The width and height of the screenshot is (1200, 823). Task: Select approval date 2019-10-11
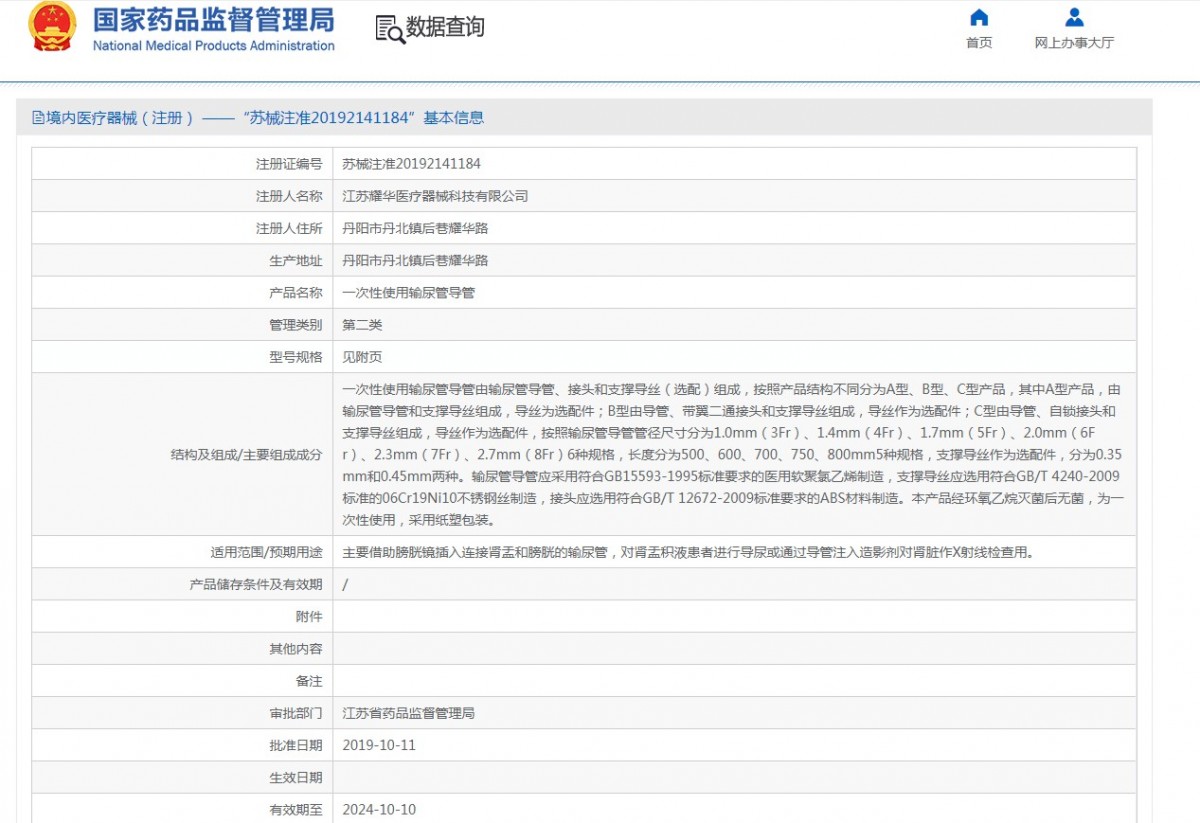point(379,745)
